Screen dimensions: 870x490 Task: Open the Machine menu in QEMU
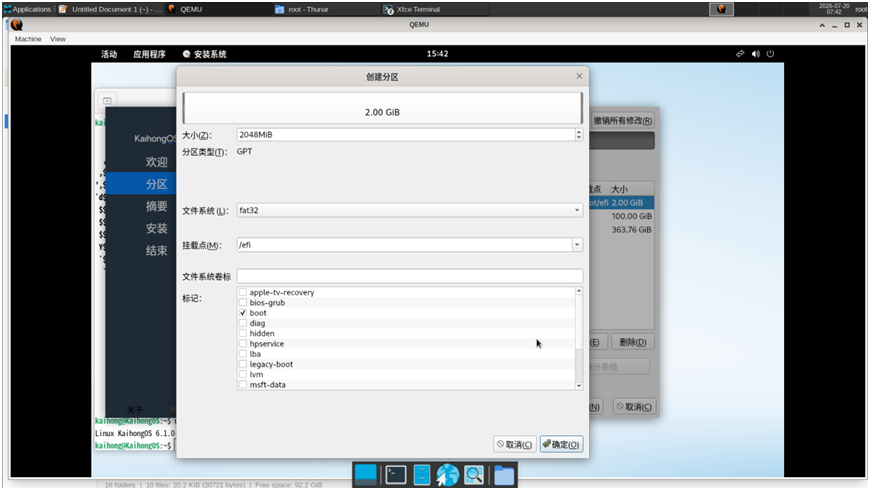click(x=28, y=39)
